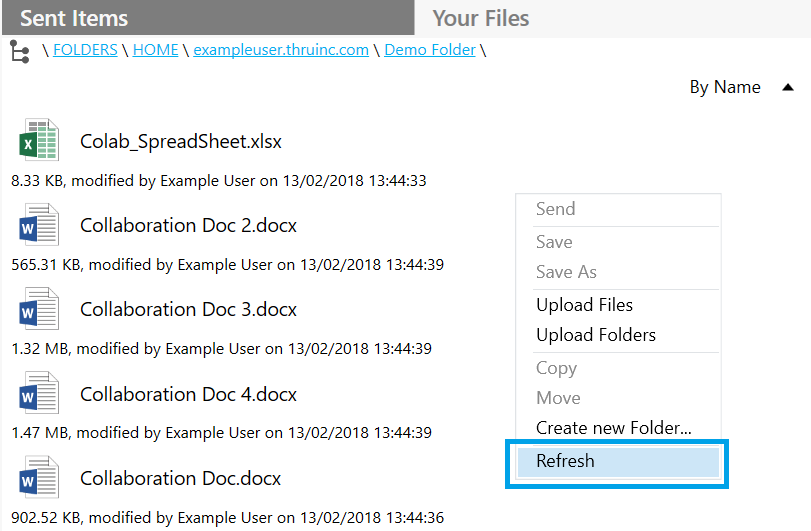
Task: Click the Word icon for Collaboration Doc 2.docx
Action: pos(39,224)
